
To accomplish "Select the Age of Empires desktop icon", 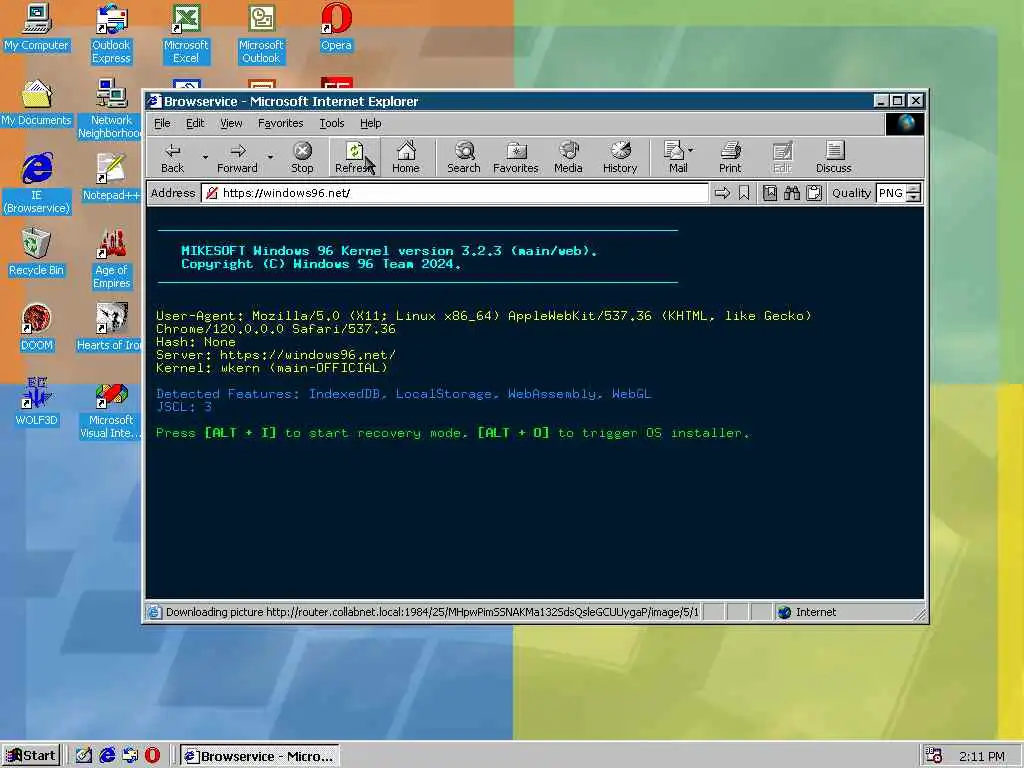I will [111, 259].
